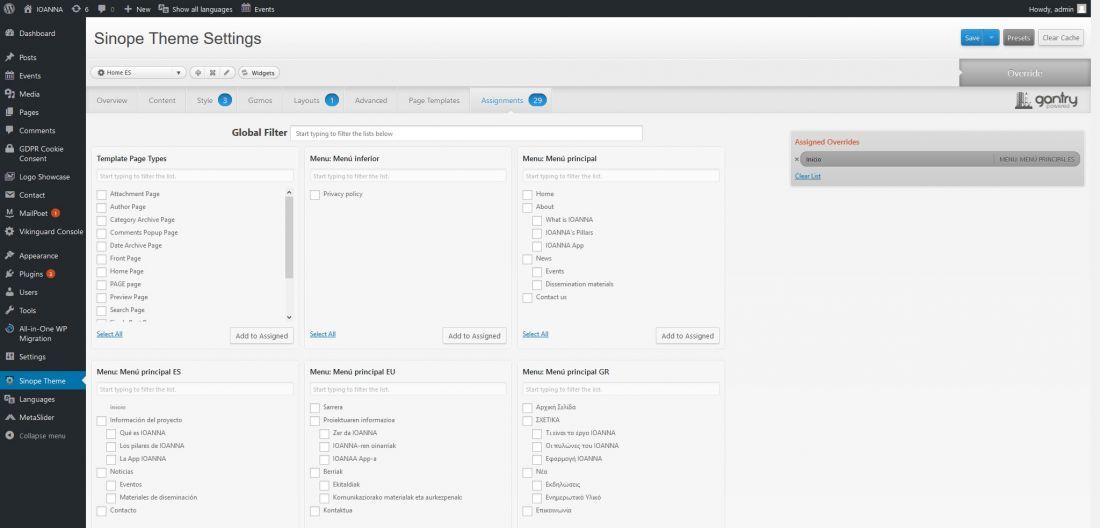Collapse the admin sidebar menu
1100x528 pixels.
click(43, 435)
